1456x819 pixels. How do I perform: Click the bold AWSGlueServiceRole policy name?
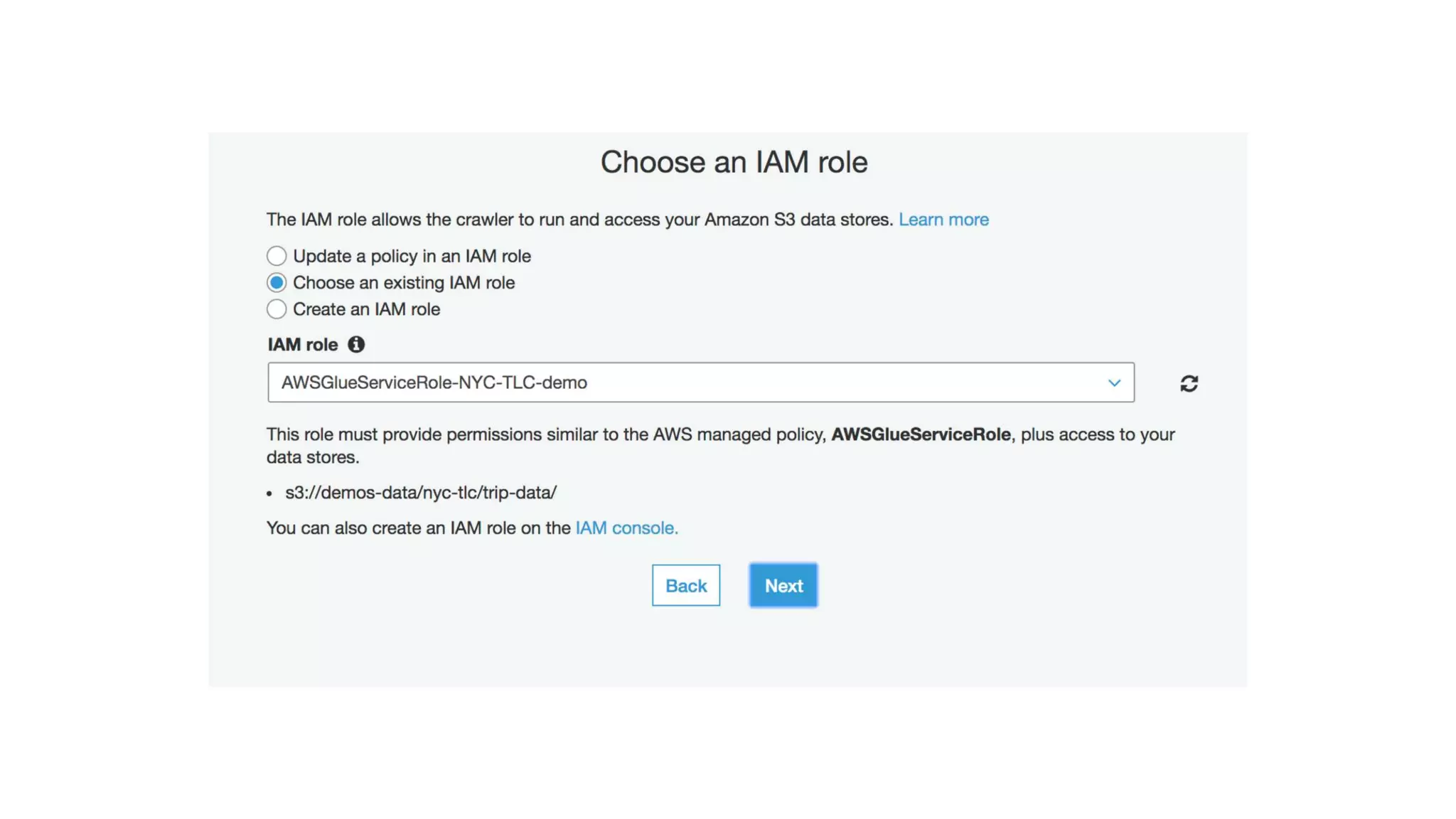[x=921, y=434]
